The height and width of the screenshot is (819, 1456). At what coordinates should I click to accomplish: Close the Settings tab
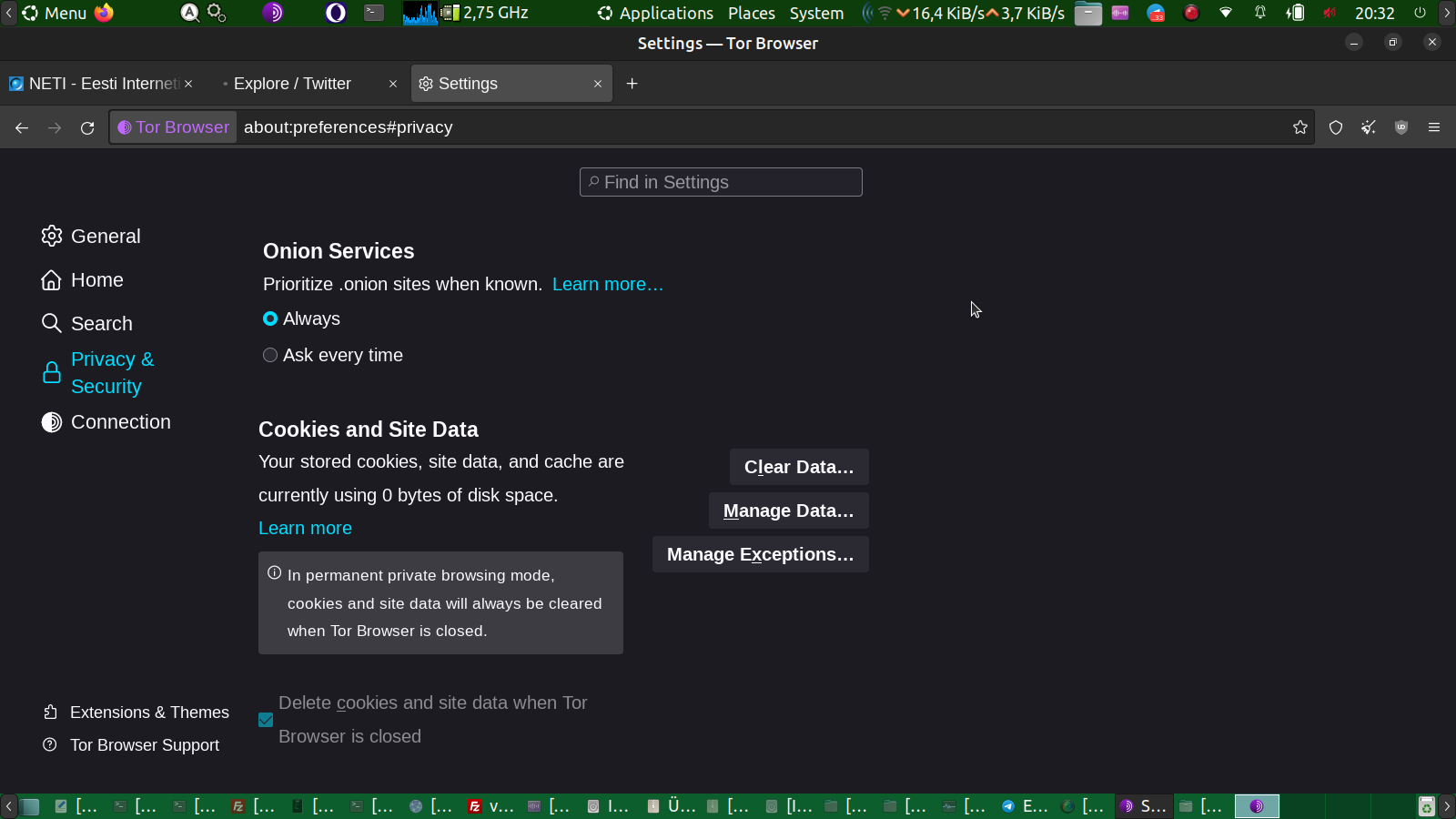[598, 84]
